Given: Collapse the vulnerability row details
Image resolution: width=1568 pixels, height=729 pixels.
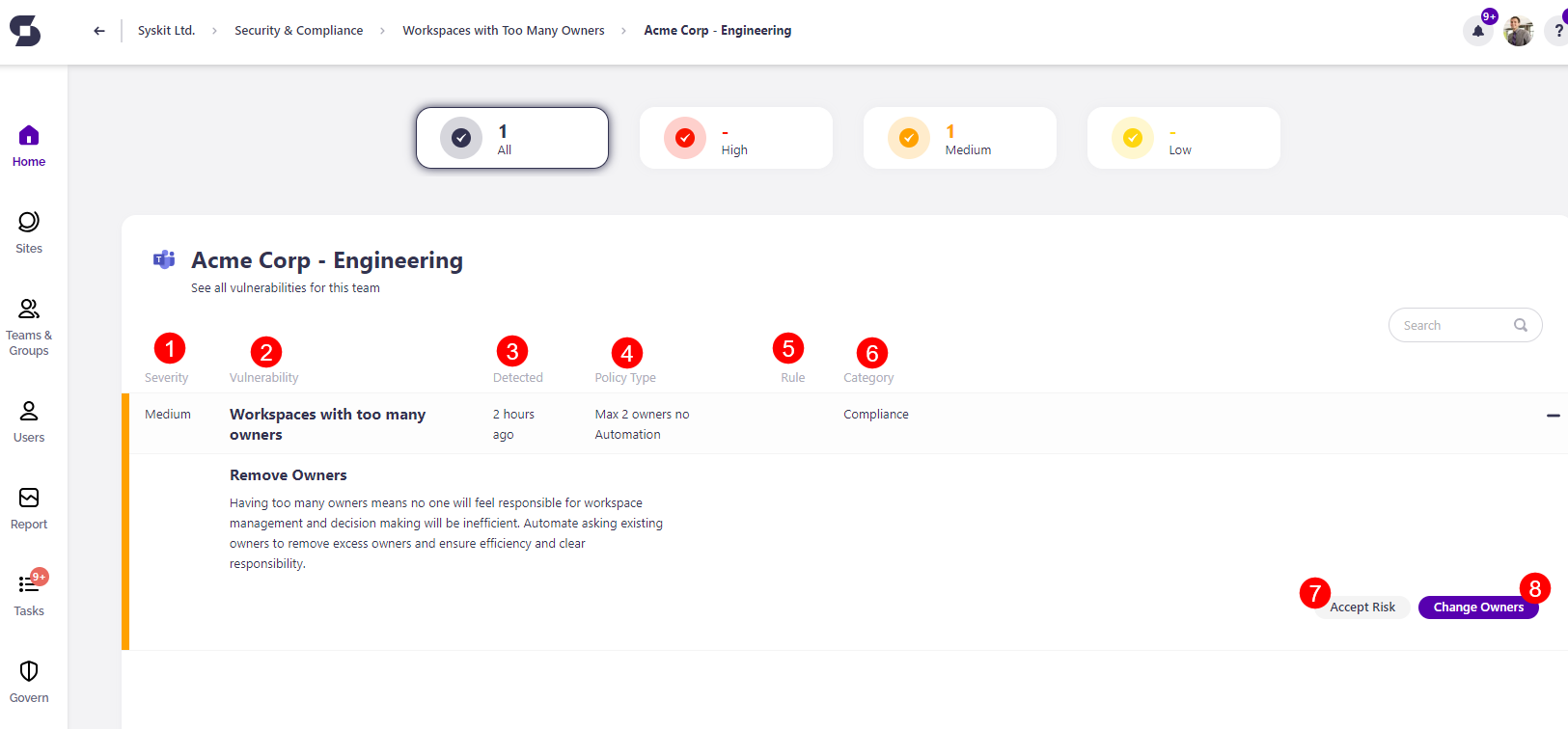Looking at the screenshot, I should point(1553,416).
